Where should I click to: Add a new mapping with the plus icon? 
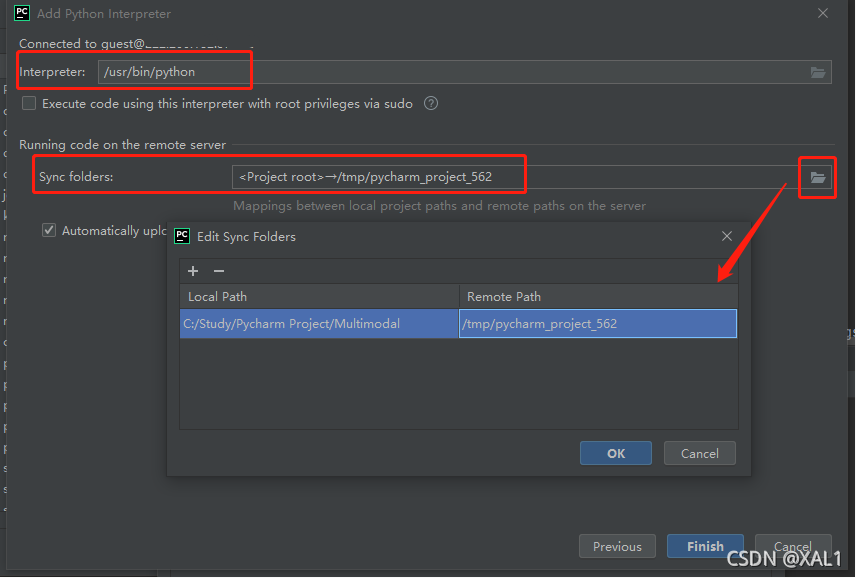[x=193, y=271]
